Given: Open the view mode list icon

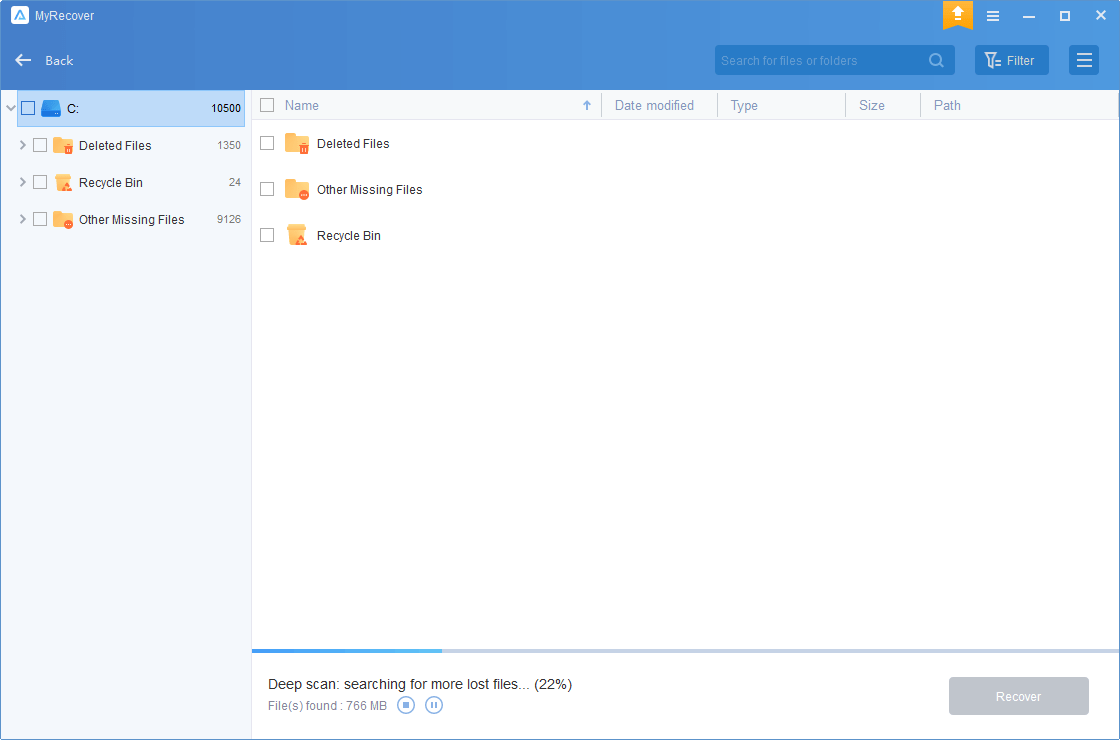Looking at the screenshot, I should point(1083,60).
